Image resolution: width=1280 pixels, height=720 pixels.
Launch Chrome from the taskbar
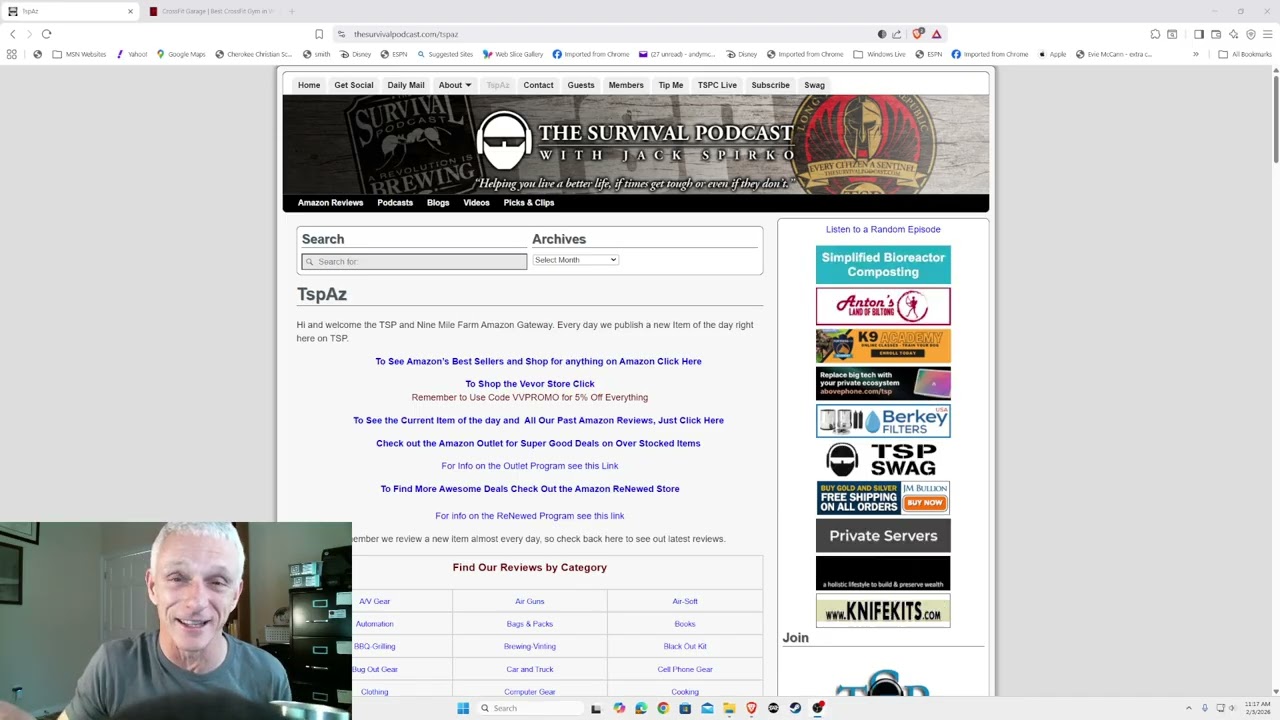coord(663,708)
